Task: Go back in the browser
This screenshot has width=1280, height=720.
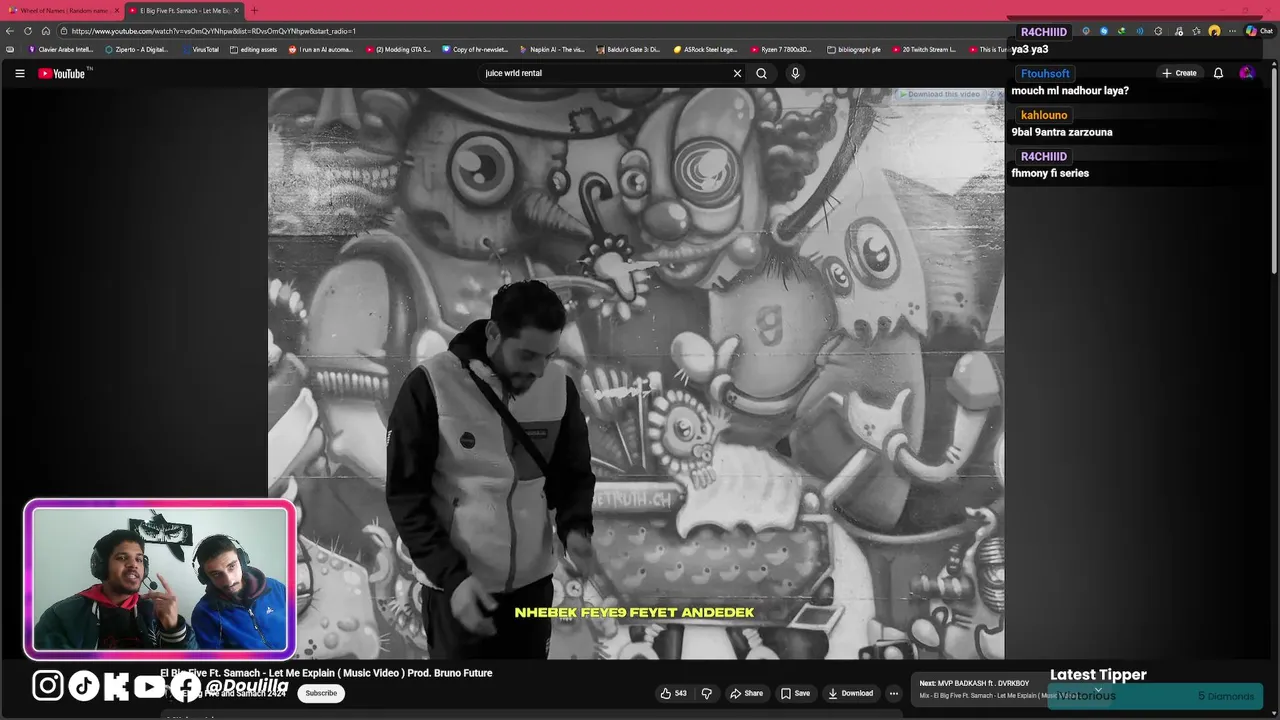Action: 10,31
